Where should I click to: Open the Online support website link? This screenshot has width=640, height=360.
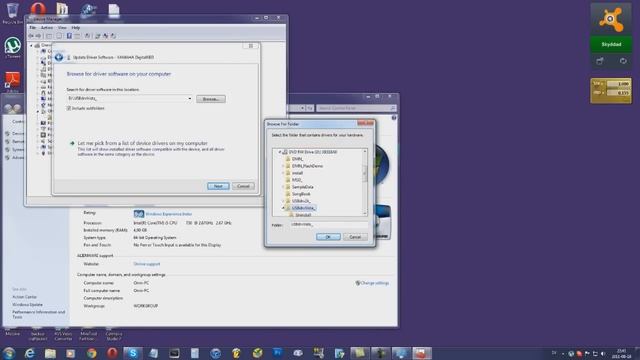tap(147, 264)
